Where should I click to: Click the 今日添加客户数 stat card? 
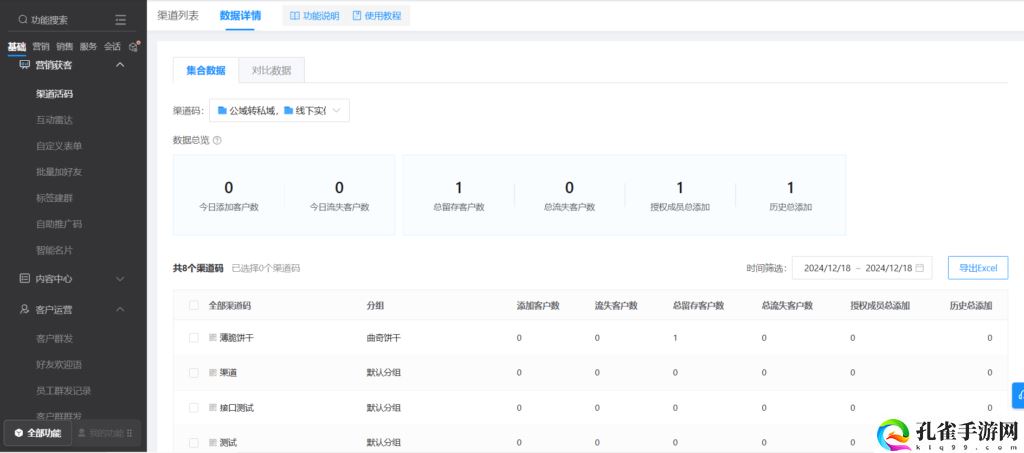pyautogui.click(x=229, y=195)
